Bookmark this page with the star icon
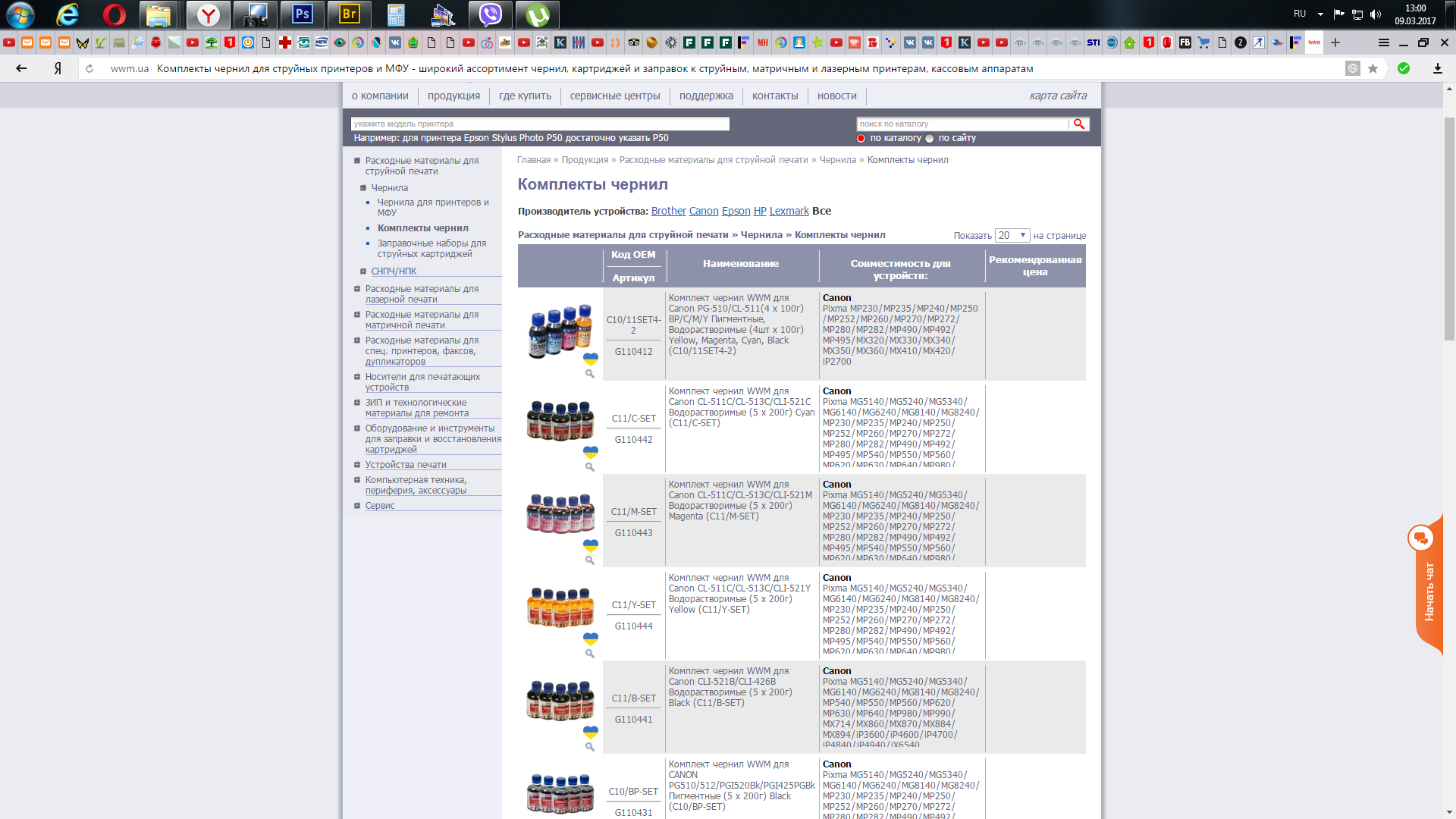The height and width of the screenshot is (819, 1456). 1373,68
